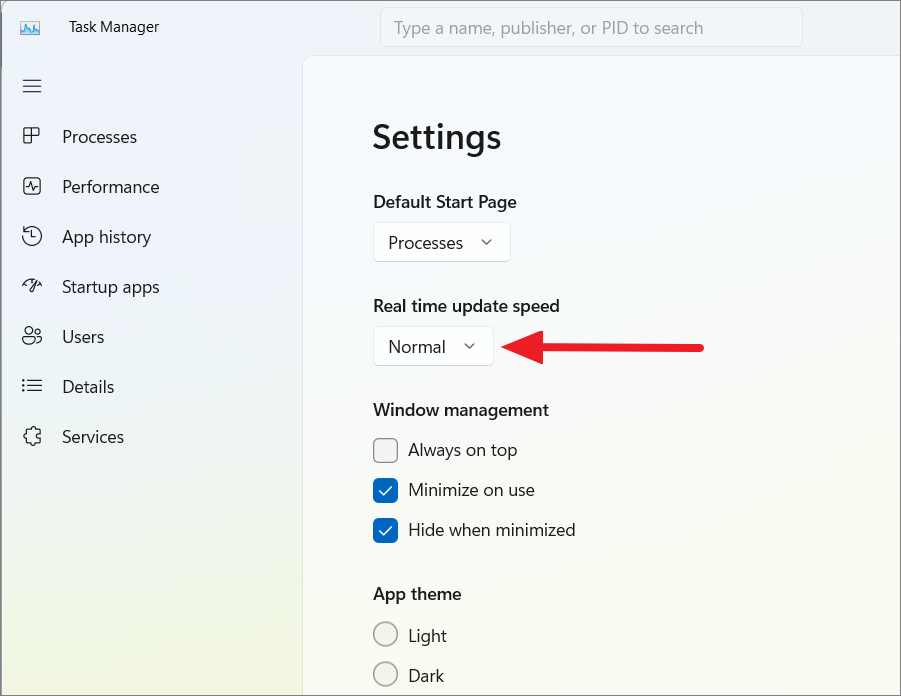This screenshot has height=696, width=901.
Task: Click the App history clock icon
Action: 32,236
